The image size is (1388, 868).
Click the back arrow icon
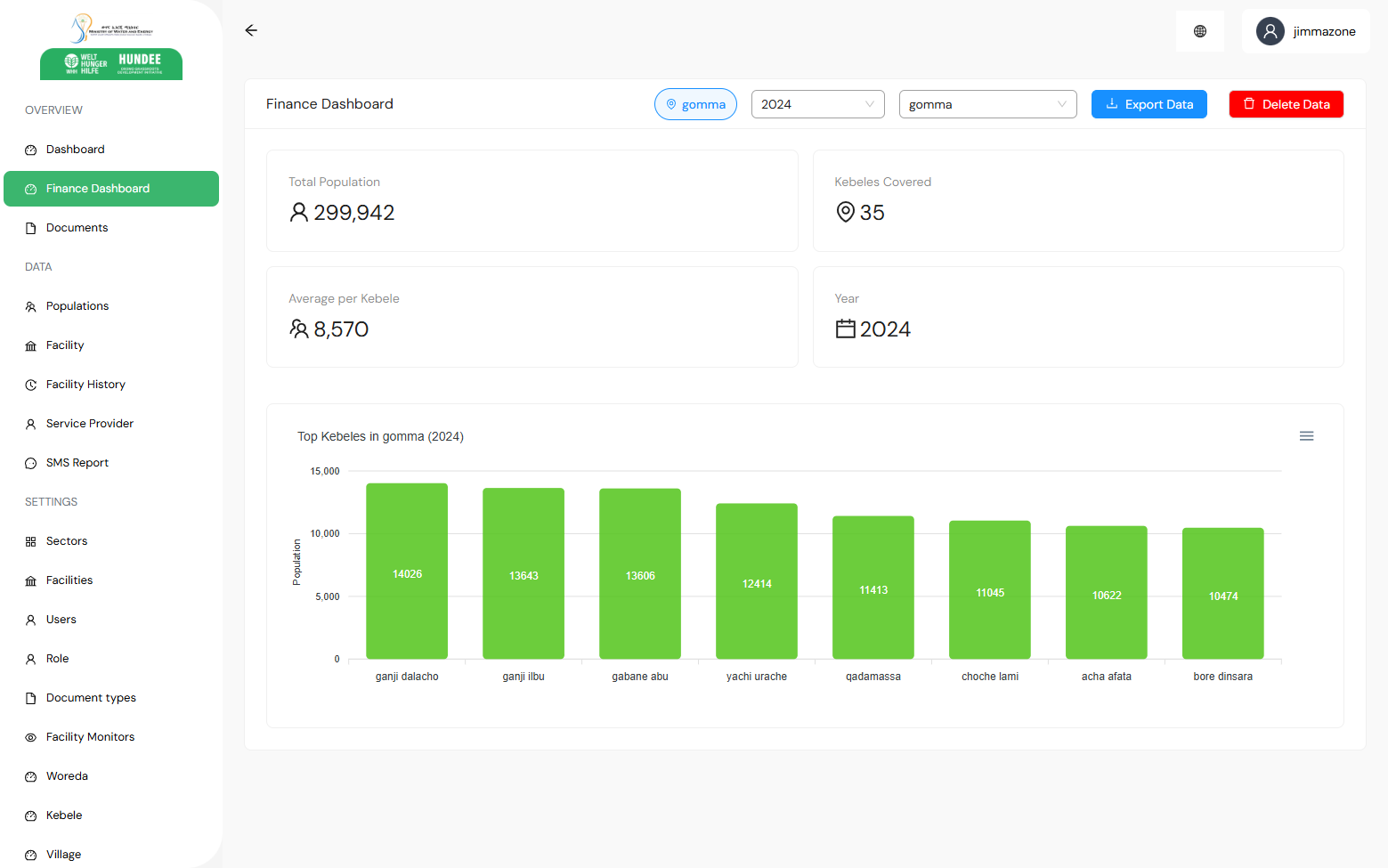[251, 30]
